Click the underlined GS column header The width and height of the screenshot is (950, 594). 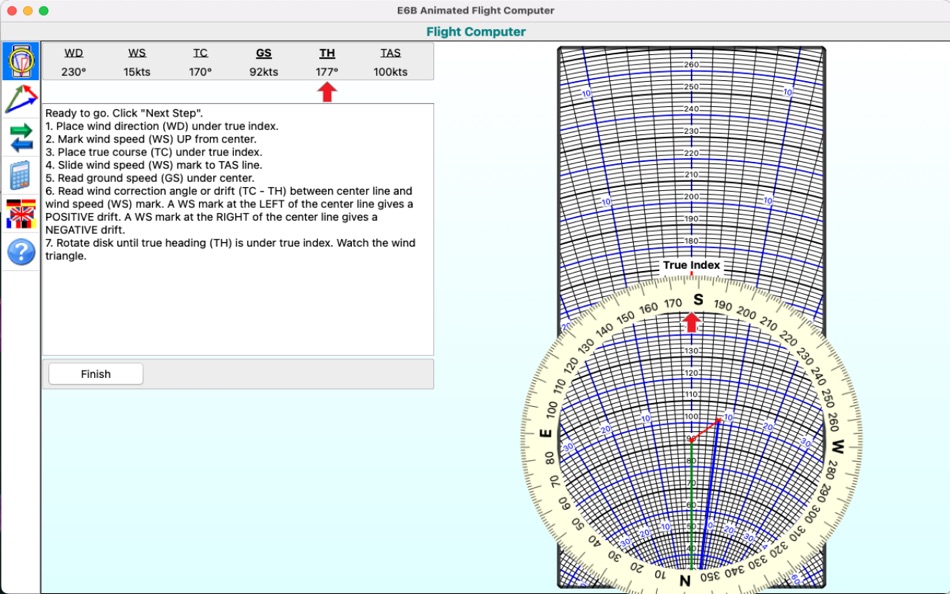(263, 52)
